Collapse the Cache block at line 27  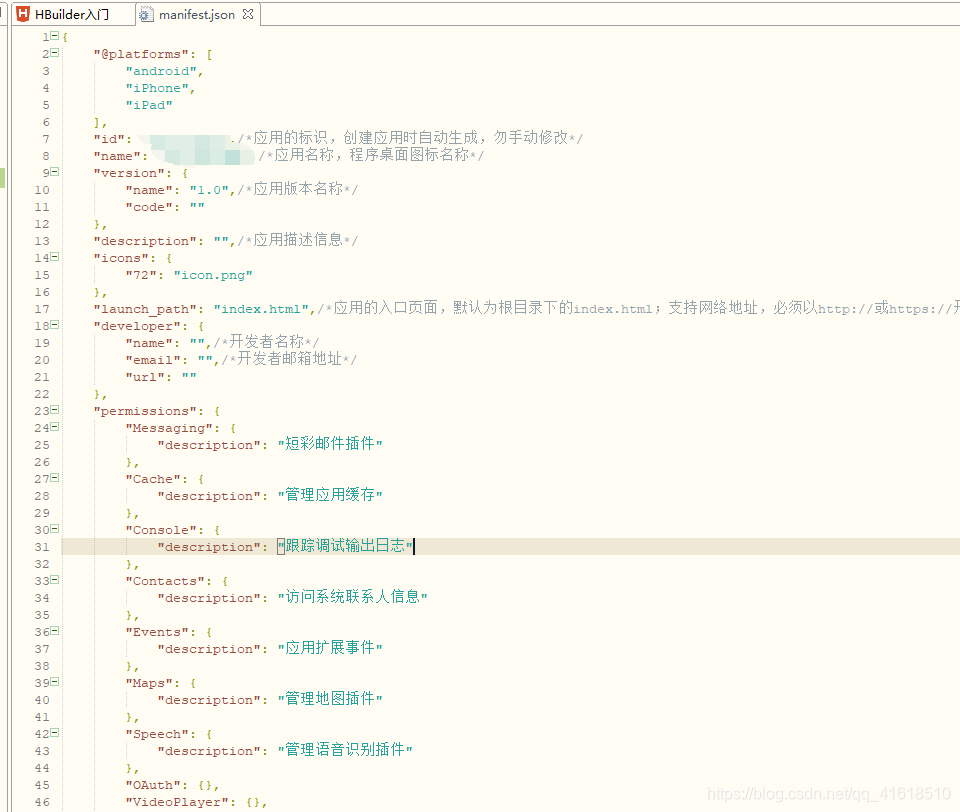click(55, 478)
